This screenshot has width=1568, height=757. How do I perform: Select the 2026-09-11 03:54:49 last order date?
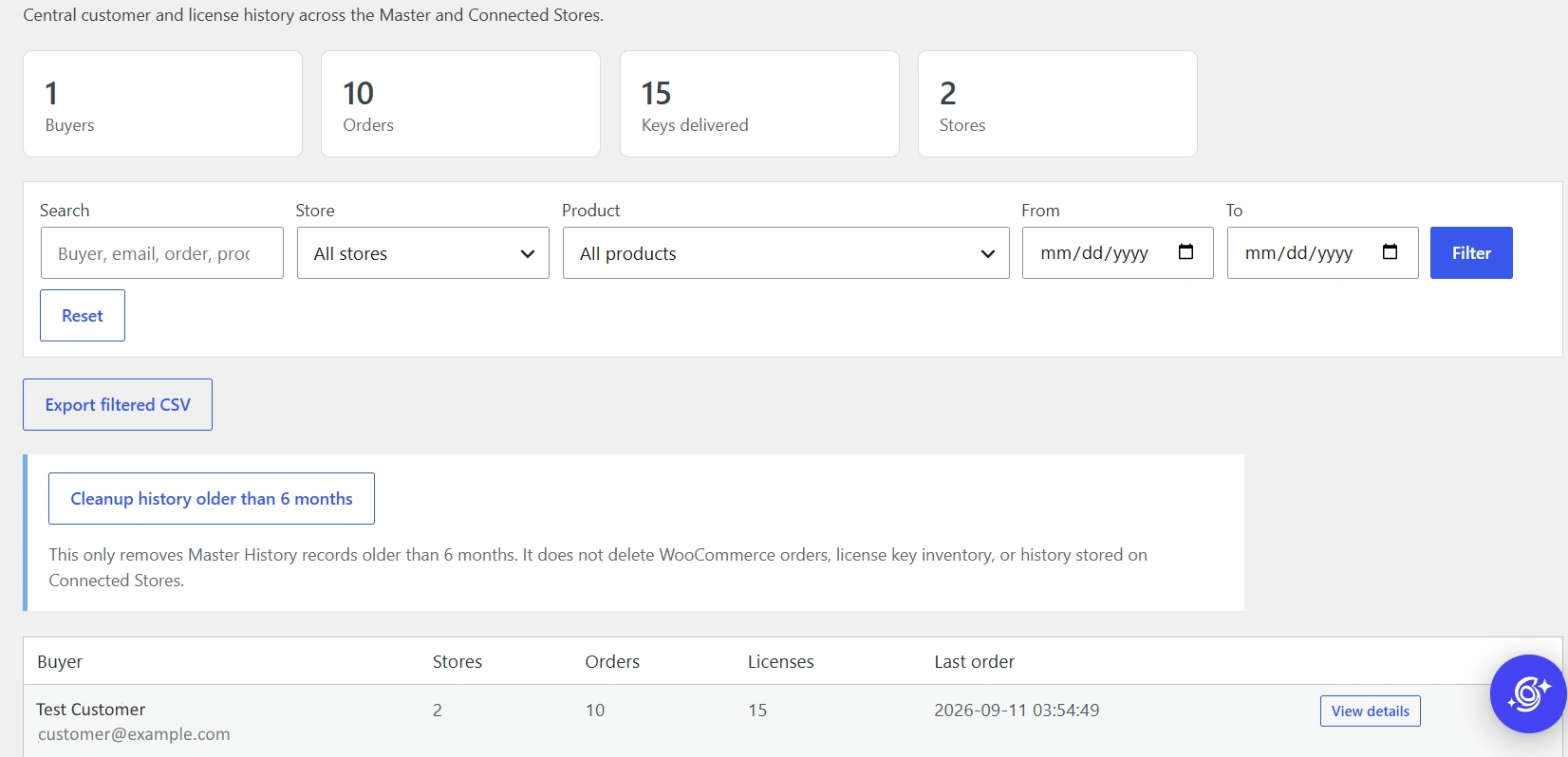coord(1017,710)
